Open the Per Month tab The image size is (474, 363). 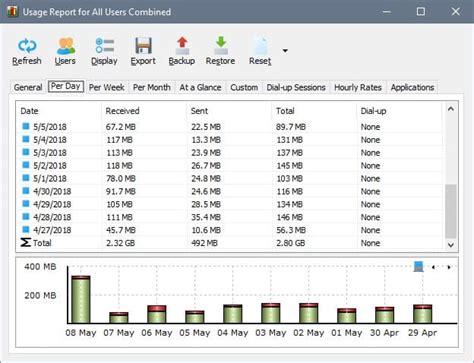click(152, 87)
